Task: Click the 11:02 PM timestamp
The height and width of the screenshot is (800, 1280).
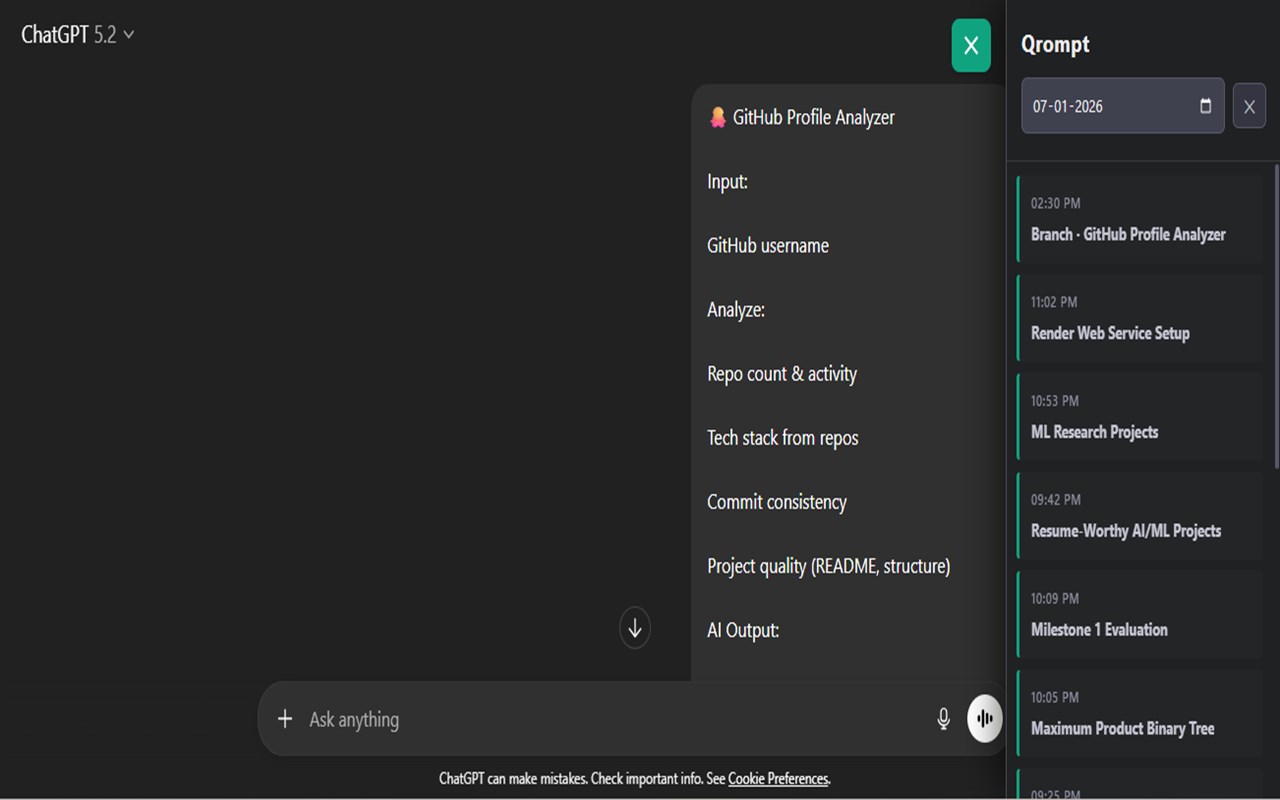Action: pyautogui.click(x=1054, y=302)
